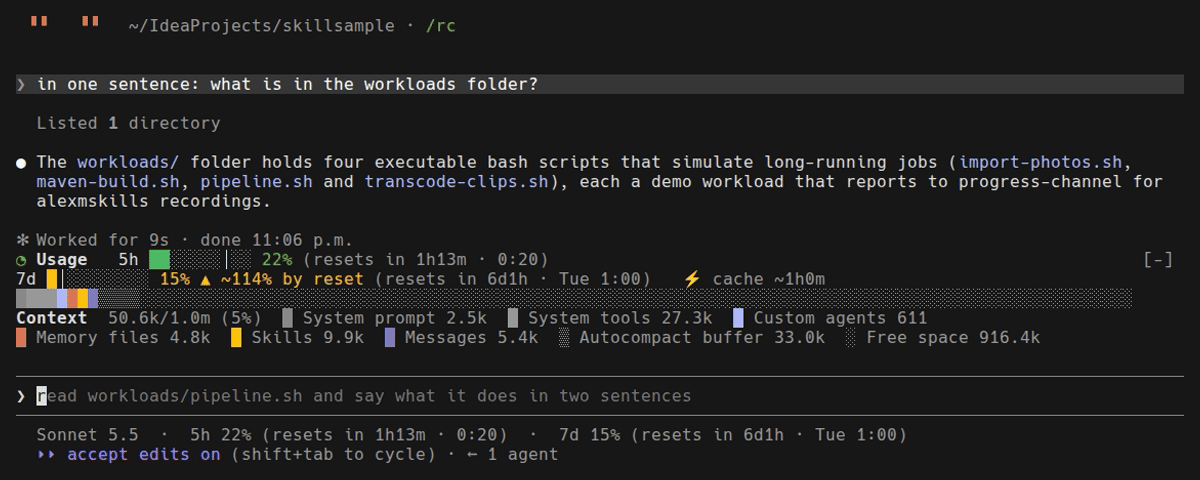Click the white bullet before the response

coord(21,162)
